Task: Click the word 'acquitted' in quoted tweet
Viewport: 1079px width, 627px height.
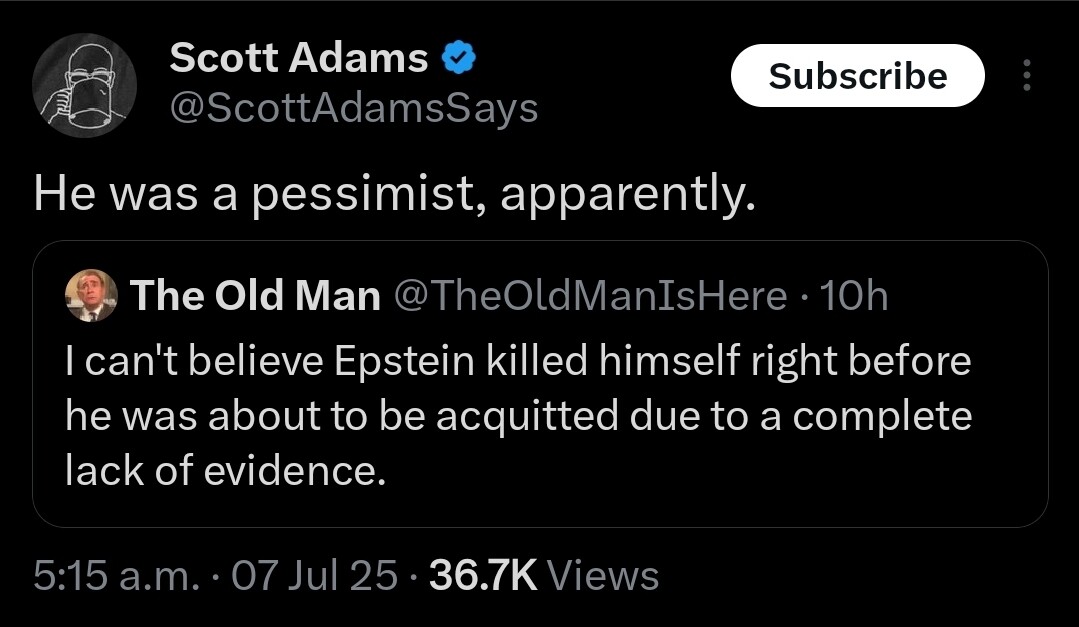Action: (527, 416)
